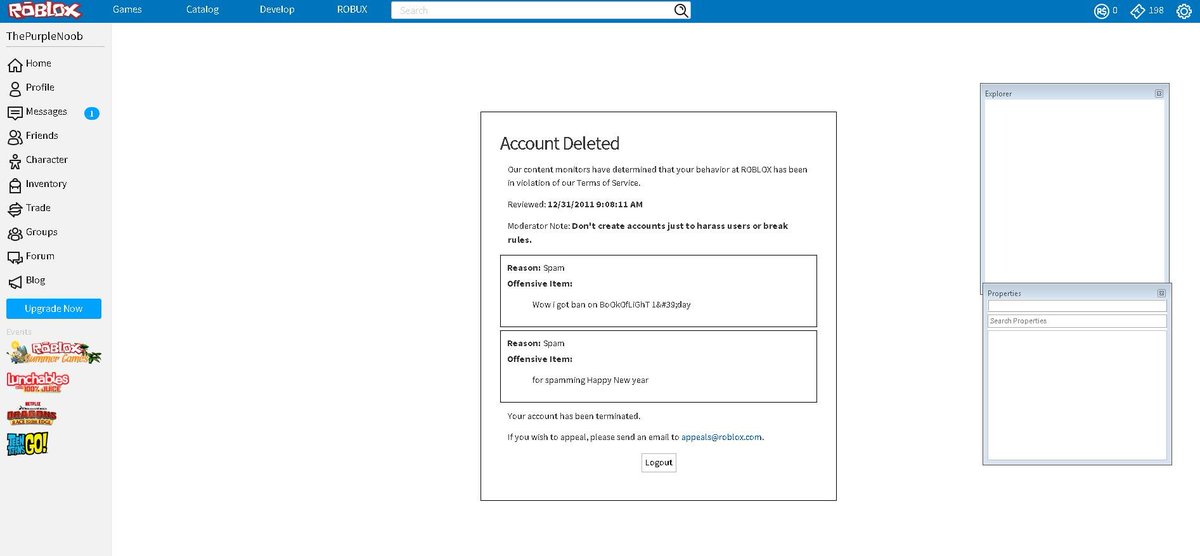Screen dimensions: 1200x556
Task: Click 'Your account has been terminated.' text
Action: click(573, 416)
